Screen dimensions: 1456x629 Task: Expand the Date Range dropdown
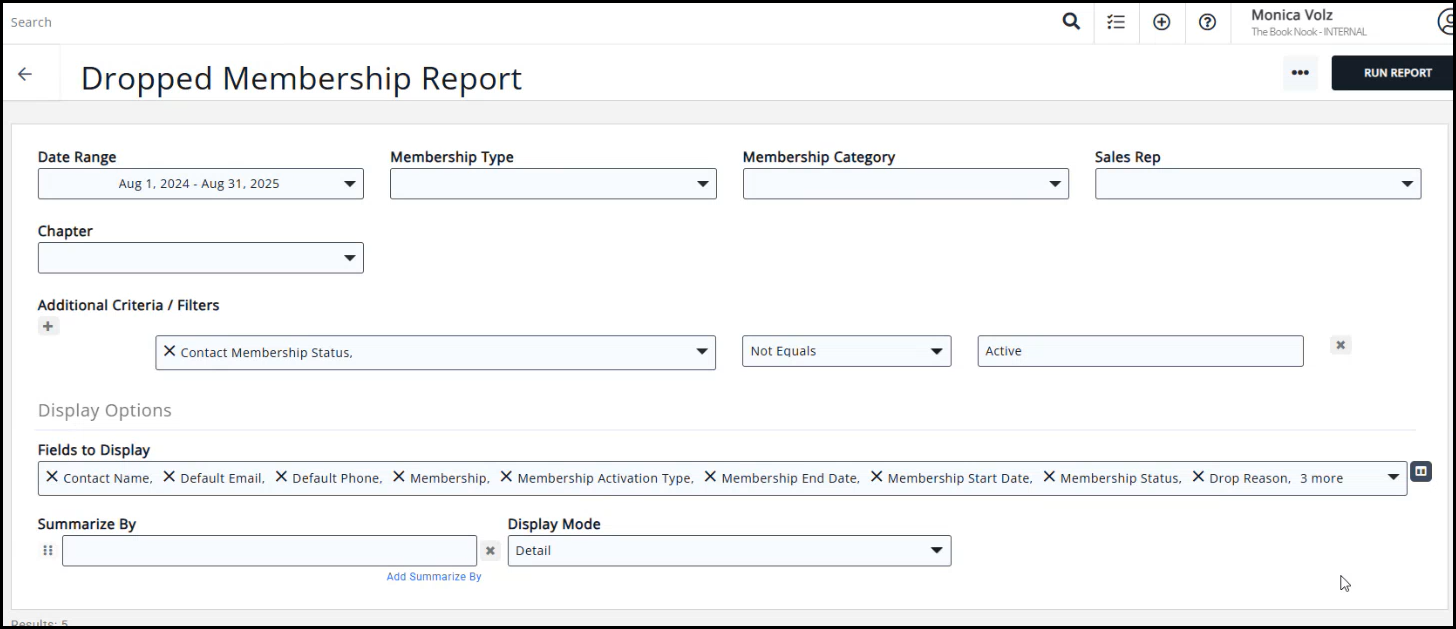coord(349,184)
